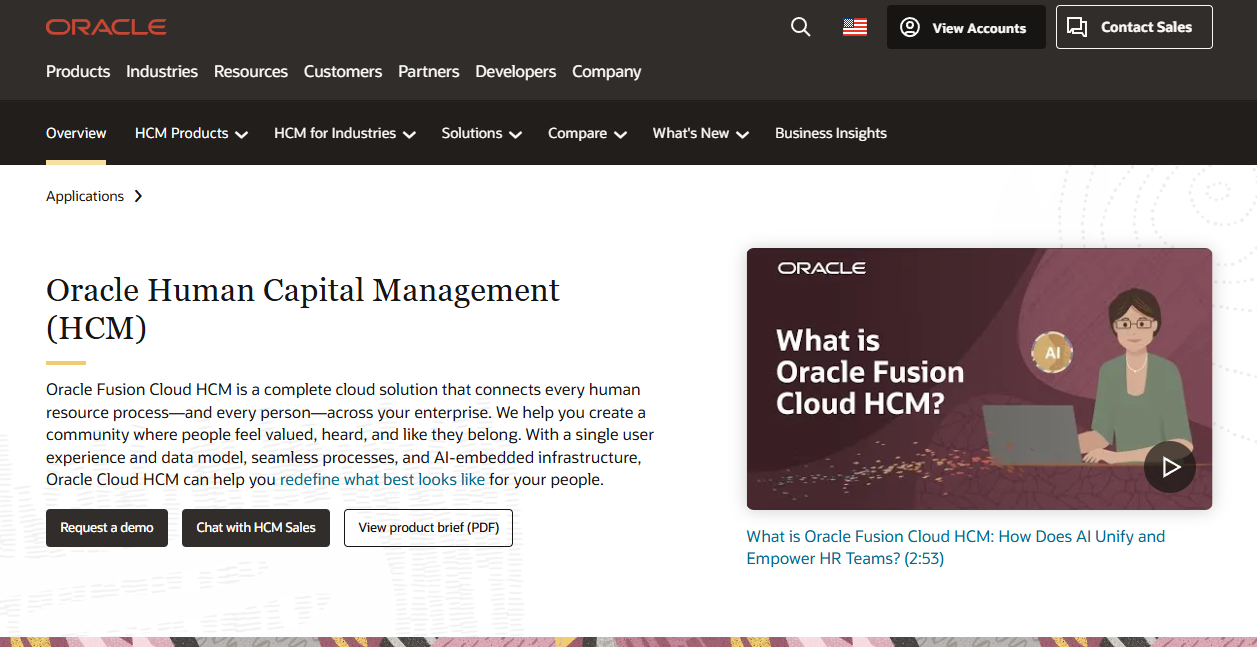Image resolution: width=1257 pixels, height=647 pixels.
Task: Expand the HCM Products dropdown
Action: tap(191, 132)
